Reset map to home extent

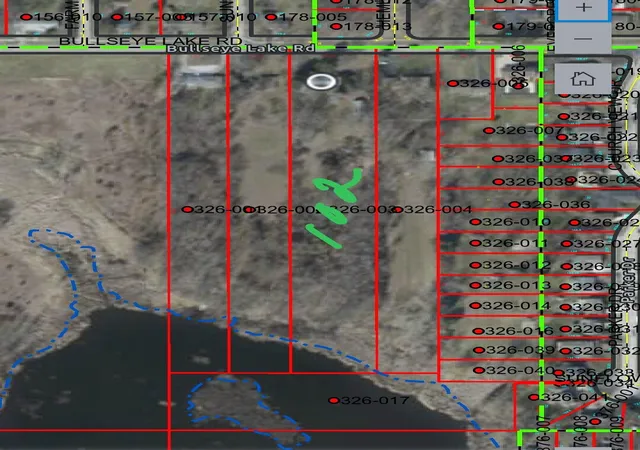583,78
